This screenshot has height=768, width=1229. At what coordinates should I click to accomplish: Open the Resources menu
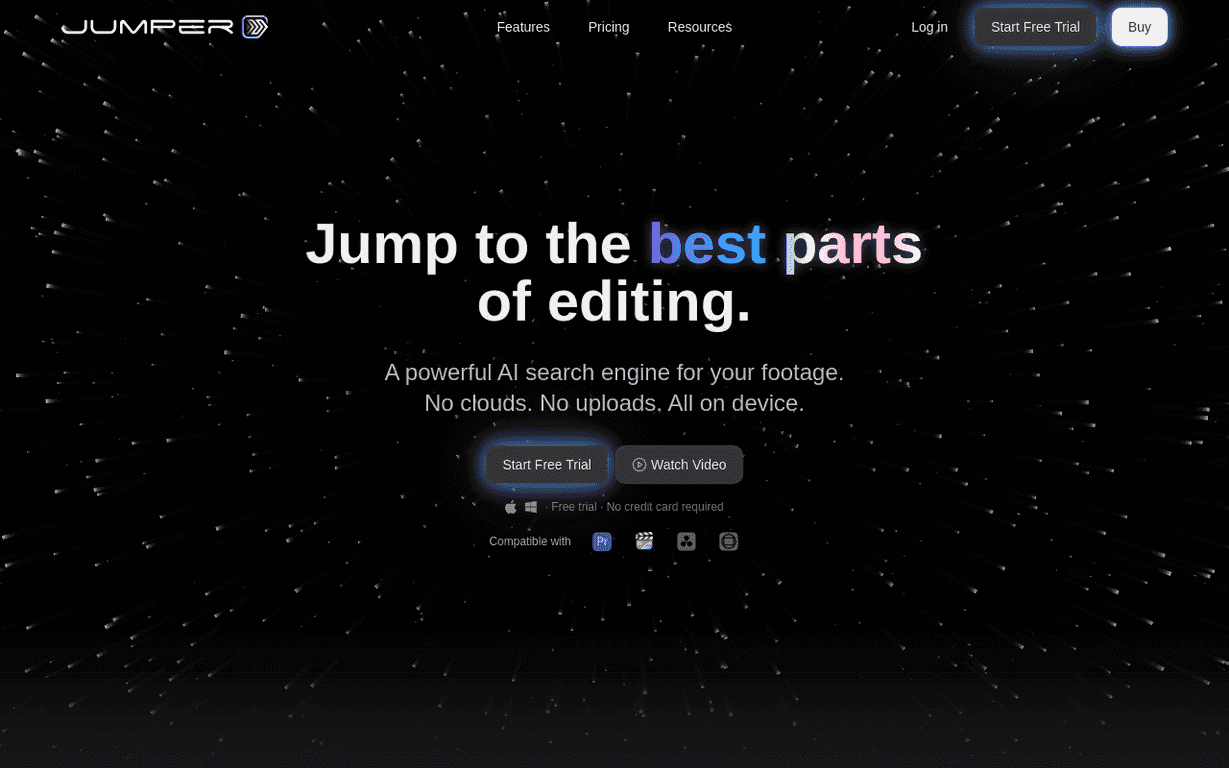pos(699,27)
